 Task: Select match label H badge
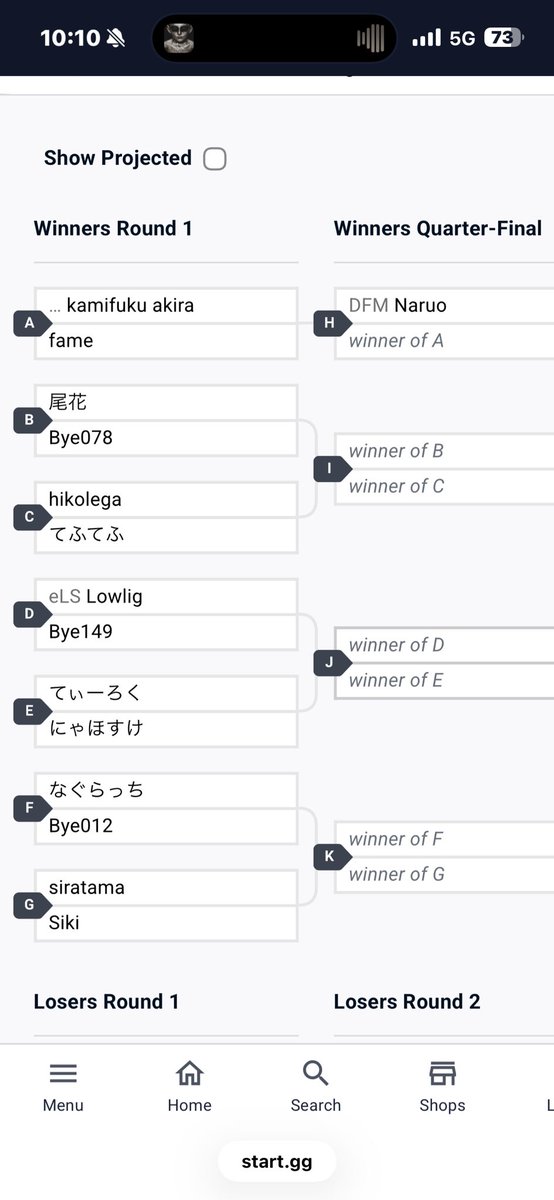click(330, 323)
